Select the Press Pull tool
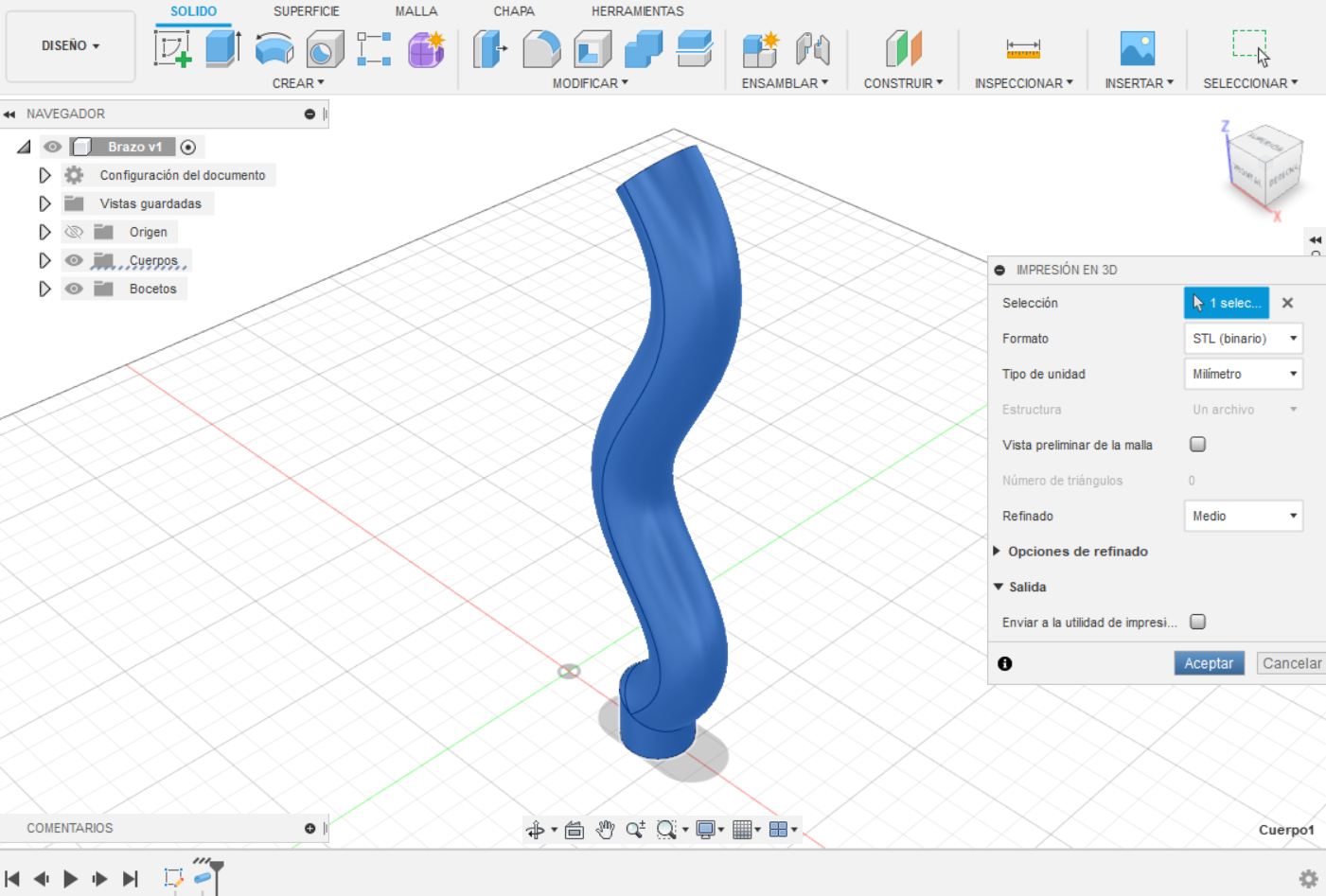 point(490,48)
